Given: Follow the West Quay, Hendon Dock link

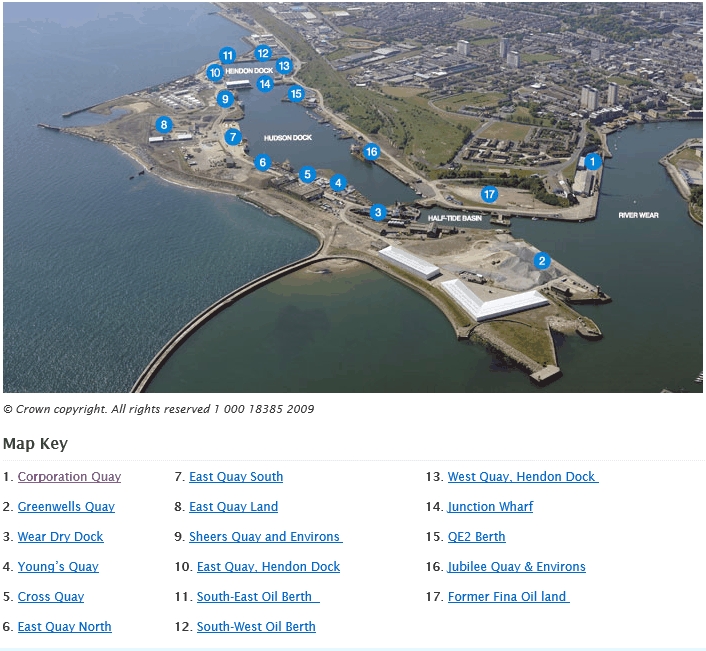Looking at the screenshot, I should pos(522,477).
